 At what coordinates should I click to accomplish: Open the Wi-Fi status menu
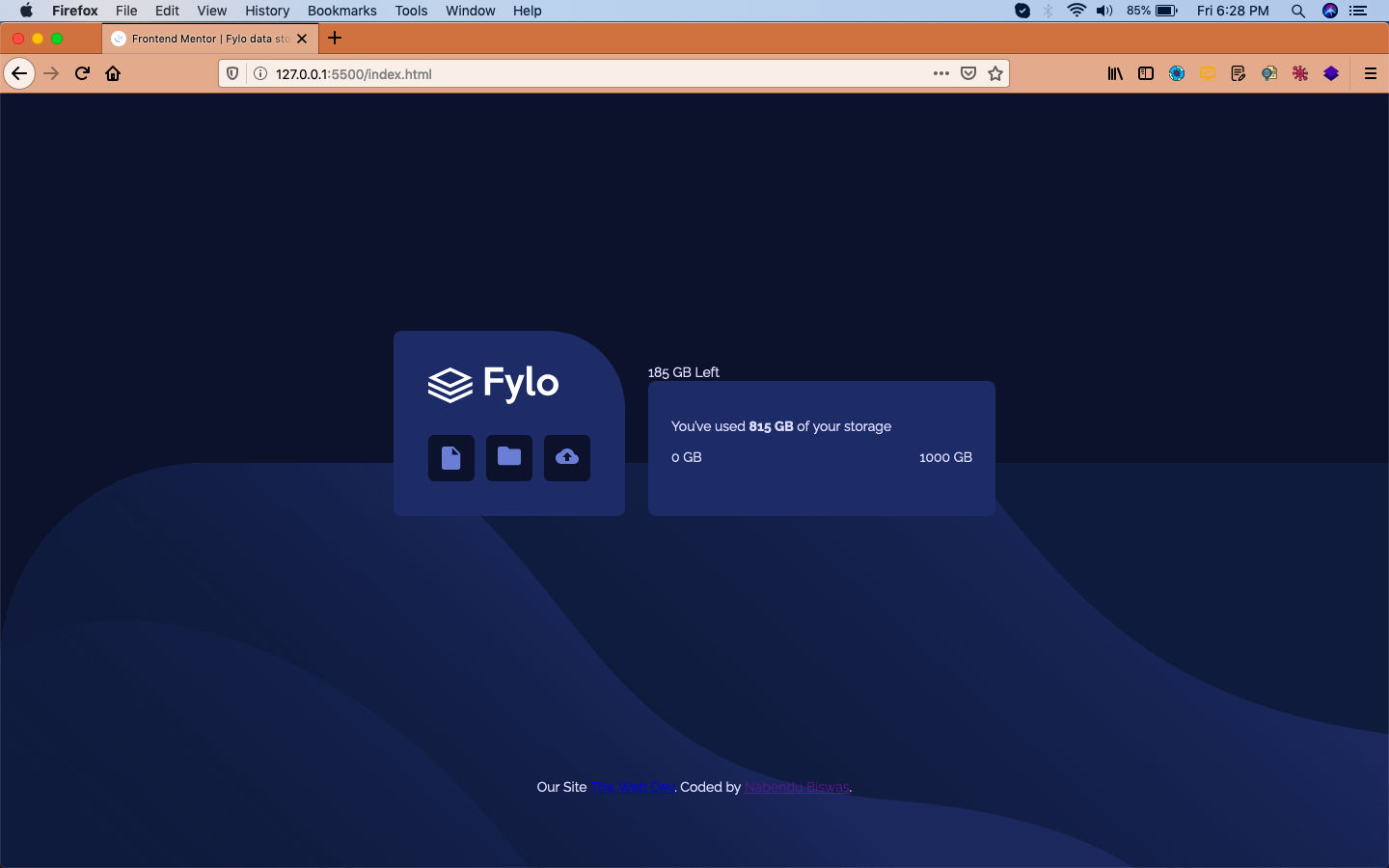tap(1076, 11)
